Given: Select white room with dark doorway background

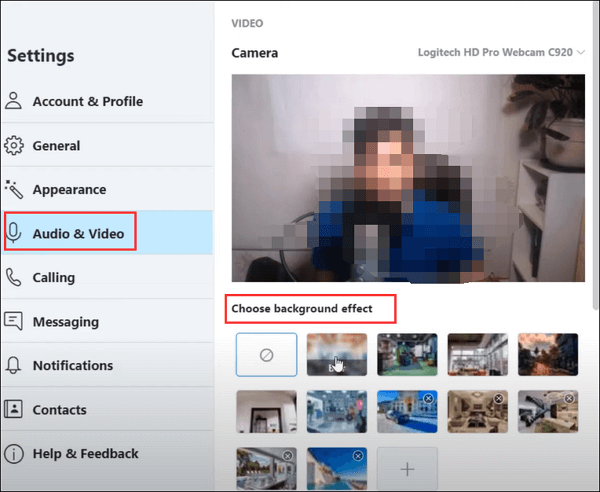Looking at the screenshot, I should 266,412.
